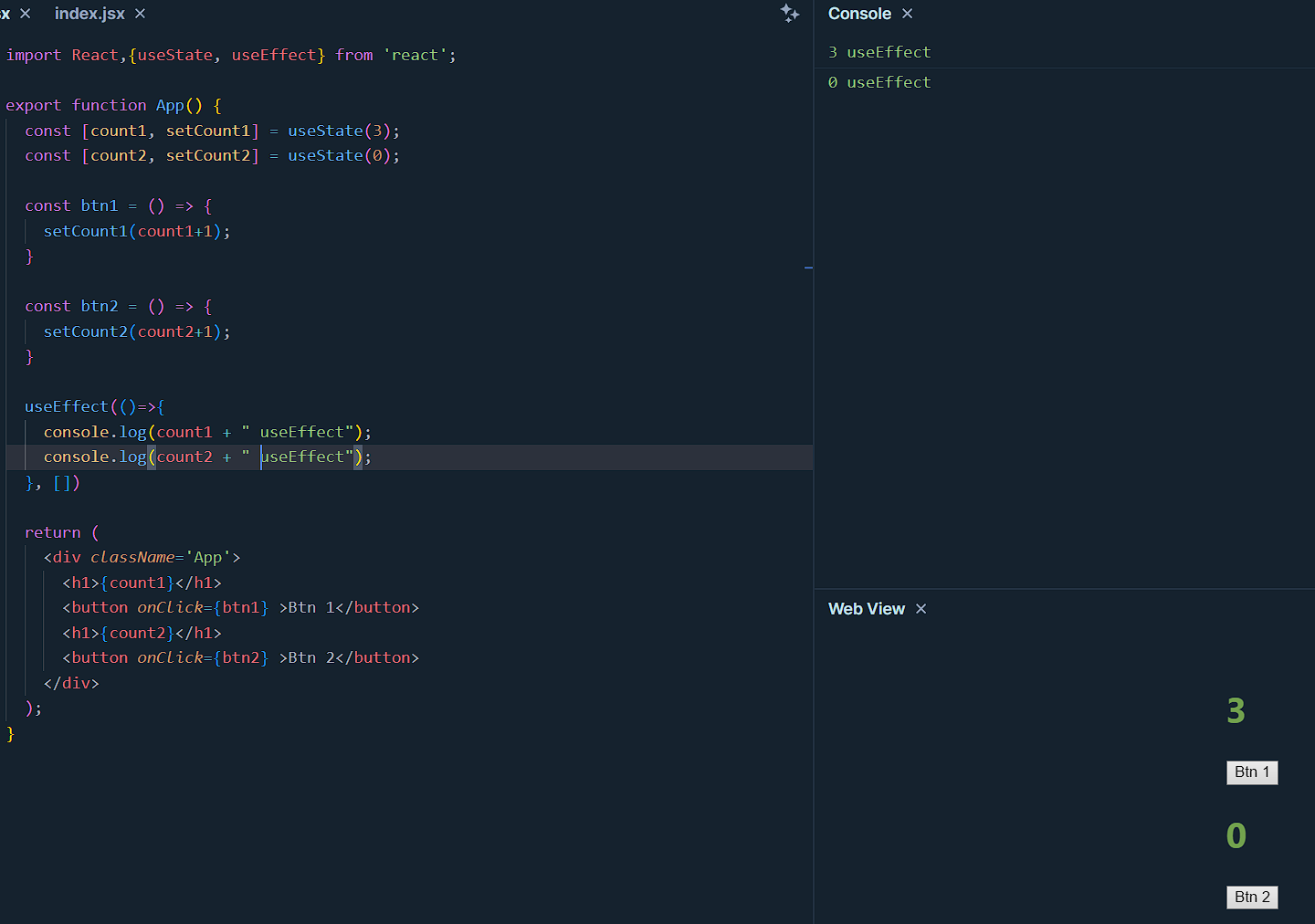Image resolution: width=1315 pixels, height=924 pixels.
Task: Click the Btn 2 button in Web View
Action: 1252,898
